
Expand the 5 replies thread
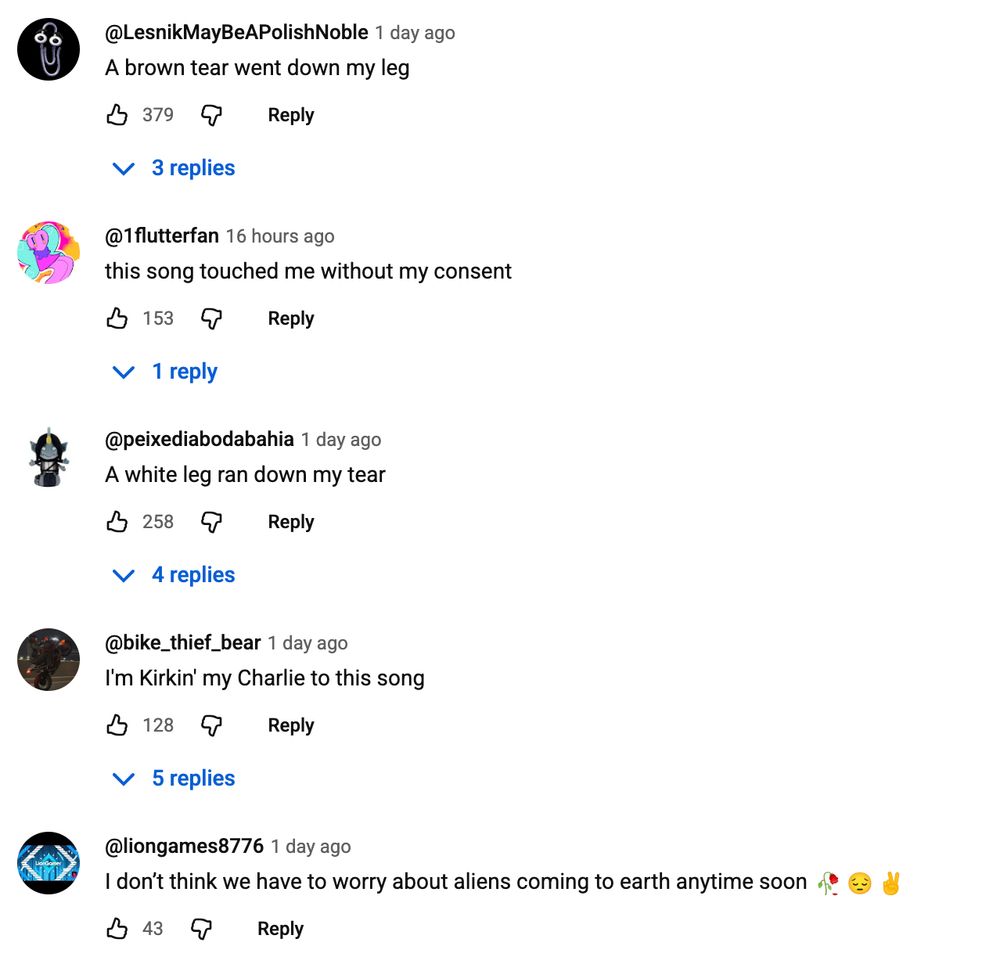pos(173,778)
